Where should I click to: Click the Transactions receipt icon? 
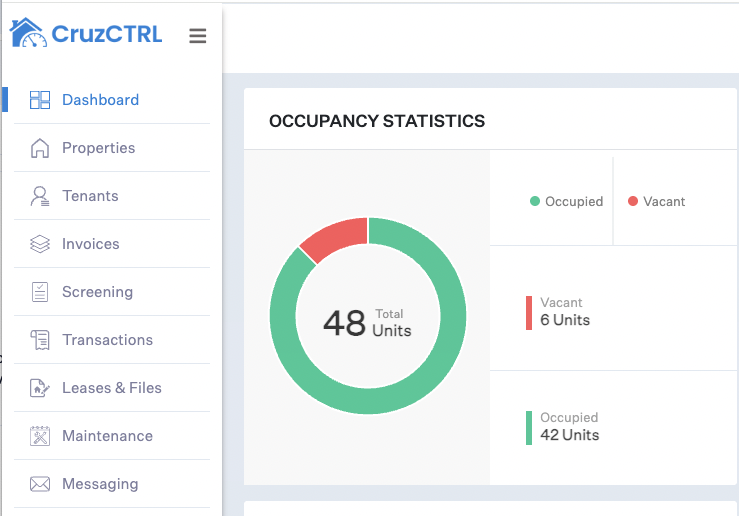click(40, 340)
